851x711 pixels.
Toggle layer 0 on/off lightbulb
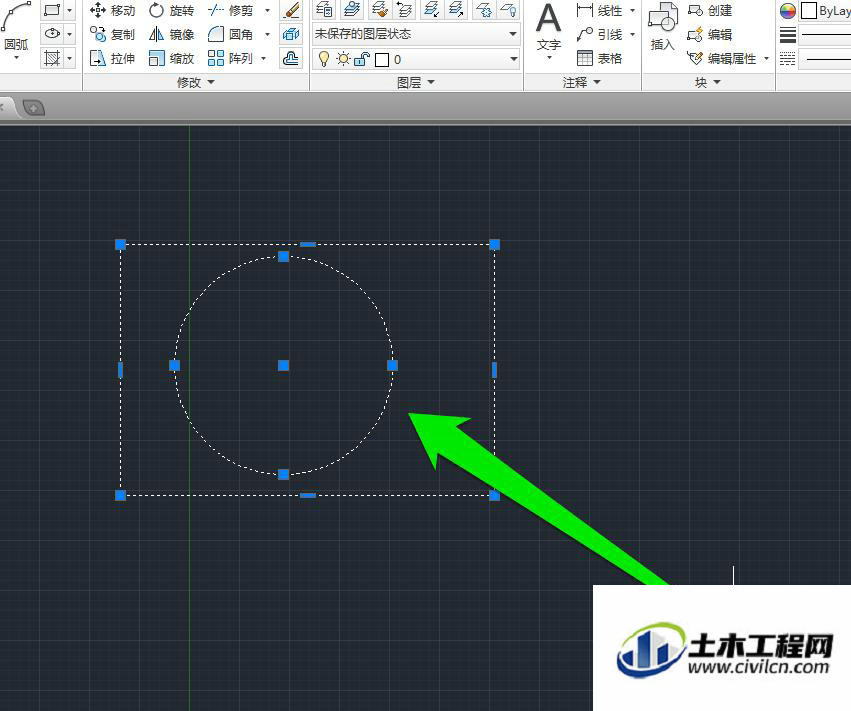[324, 59]
